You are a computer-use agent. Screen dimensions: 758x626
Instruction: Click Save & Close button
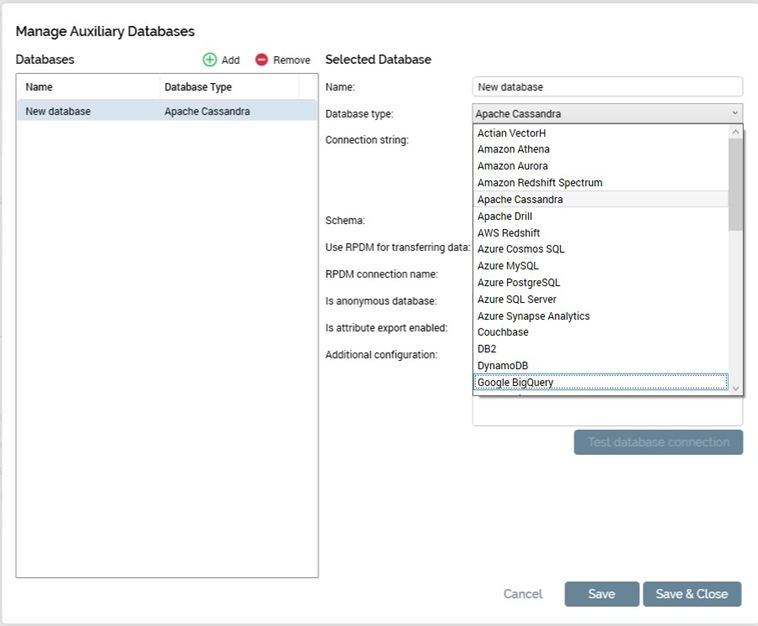(x=692, y=594)
